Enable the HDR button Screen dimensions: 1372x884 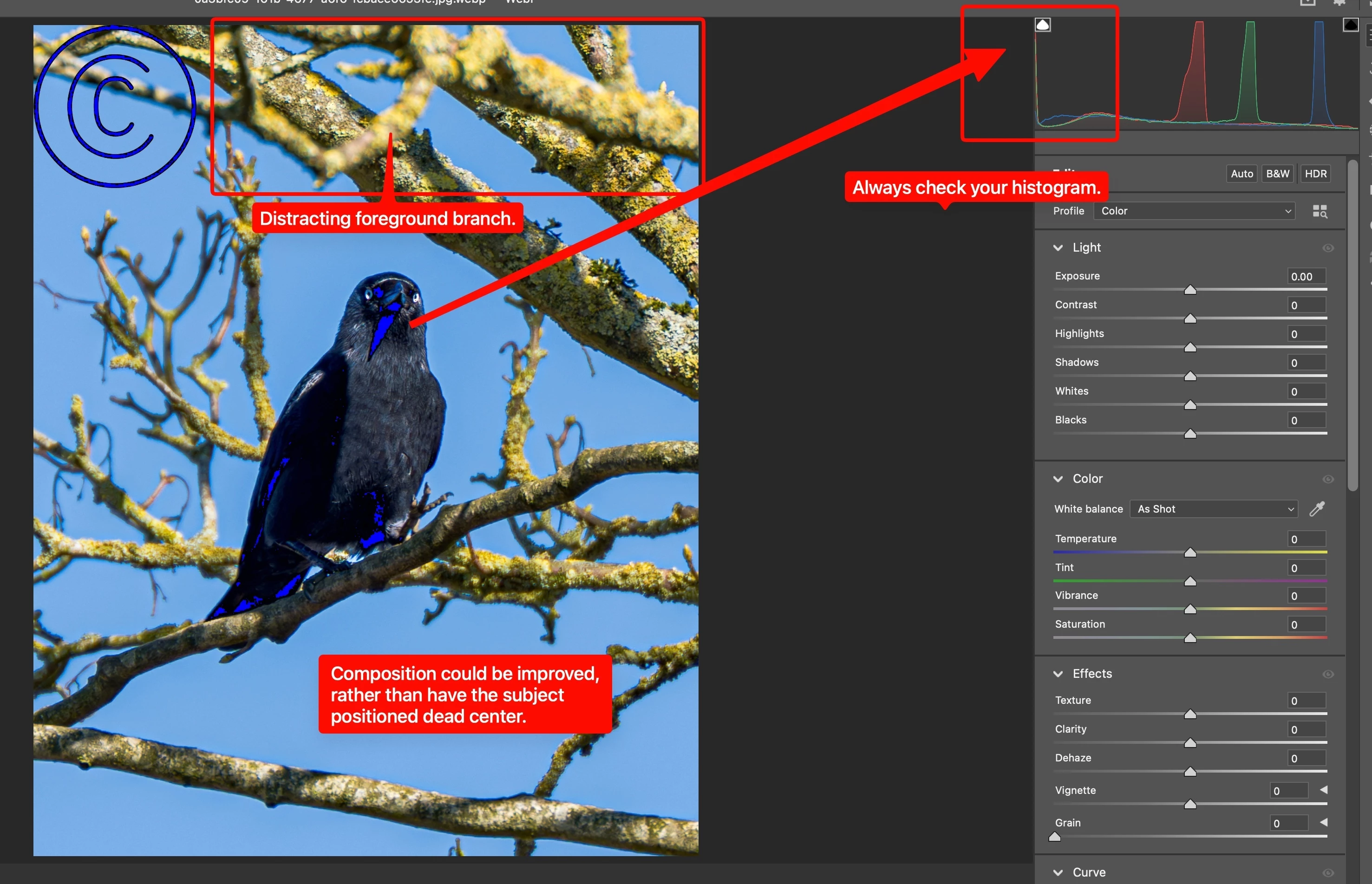coord(1315,174)
